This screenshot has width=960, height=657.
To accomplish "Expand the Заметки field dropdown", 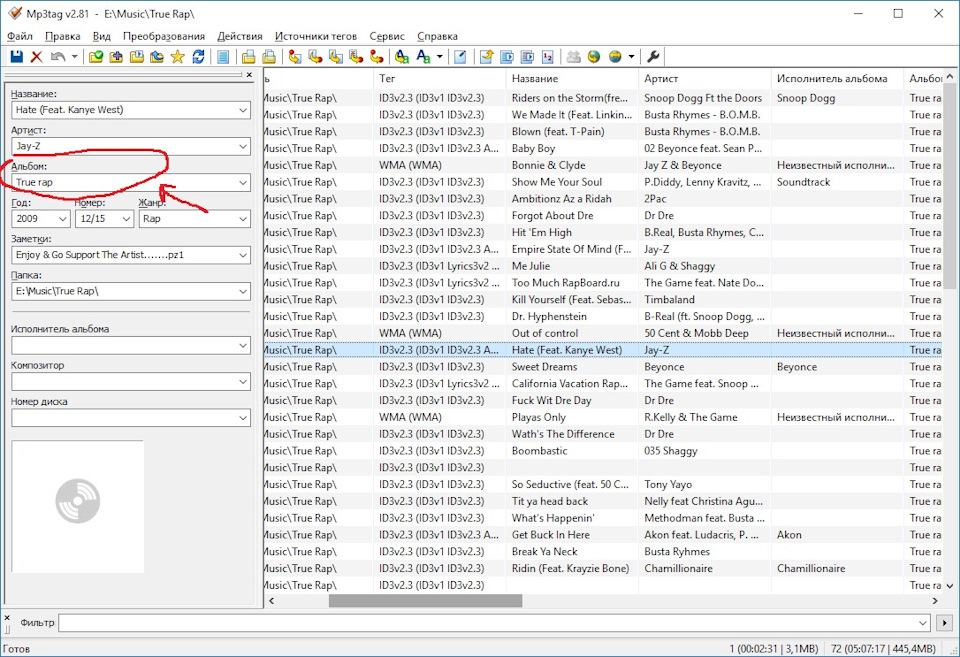I will 243,255.
